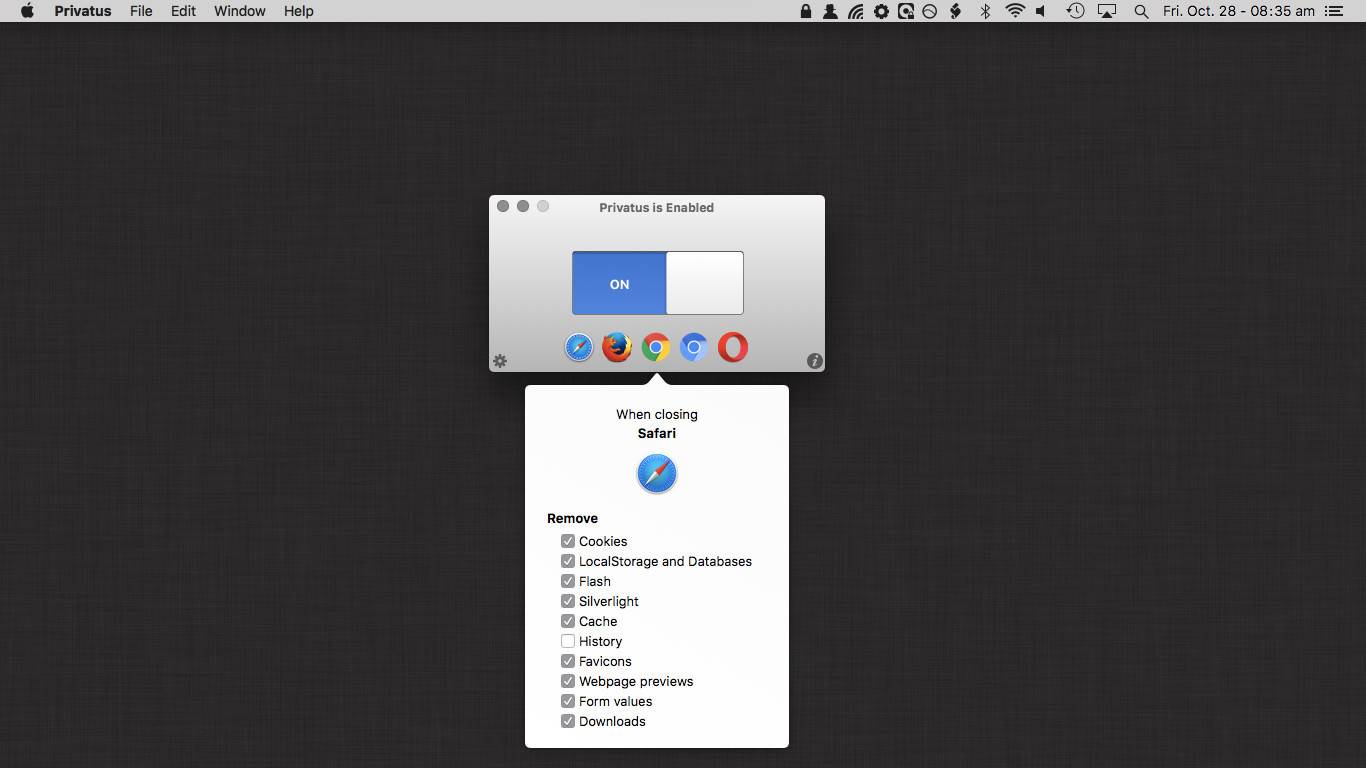1366x768 pixels.
Task: Click the hard disk menu bar icon
Action: 906,11
